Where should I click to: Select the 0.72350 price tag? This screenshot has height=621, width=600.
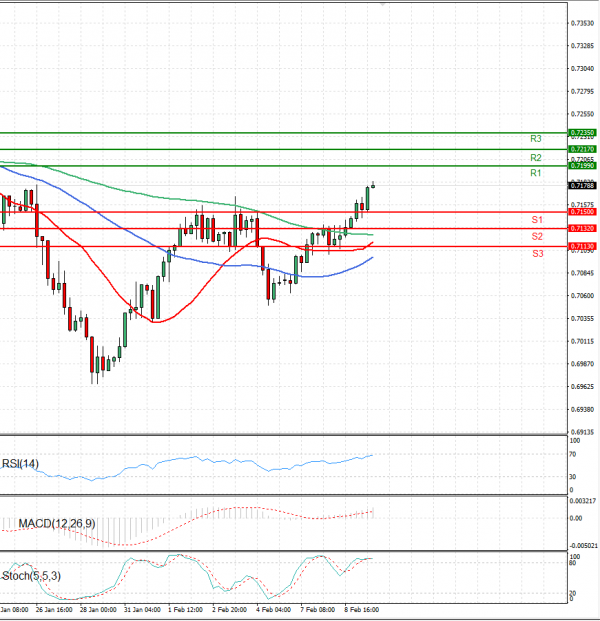(582, 133)
